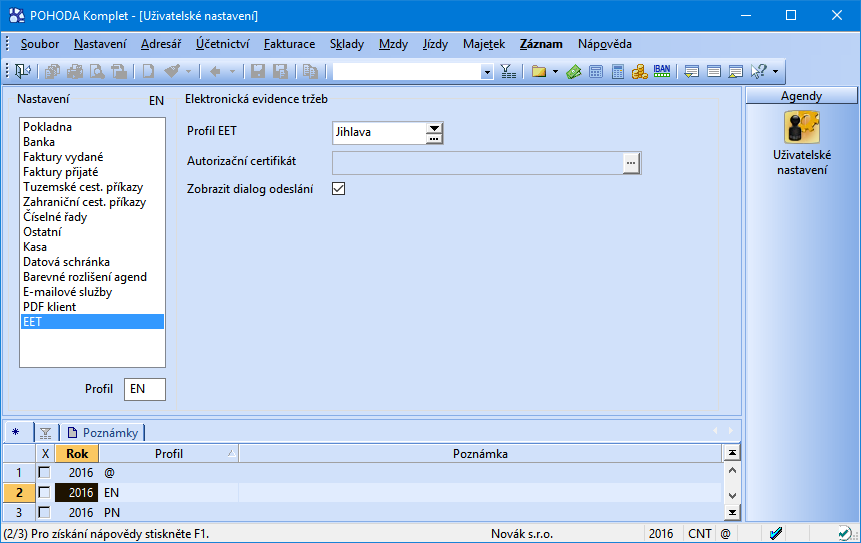The width and height of the screenshot is (861, 543).
Task: Check the X box in row 2 EN
Action: (x=44, y=492)
